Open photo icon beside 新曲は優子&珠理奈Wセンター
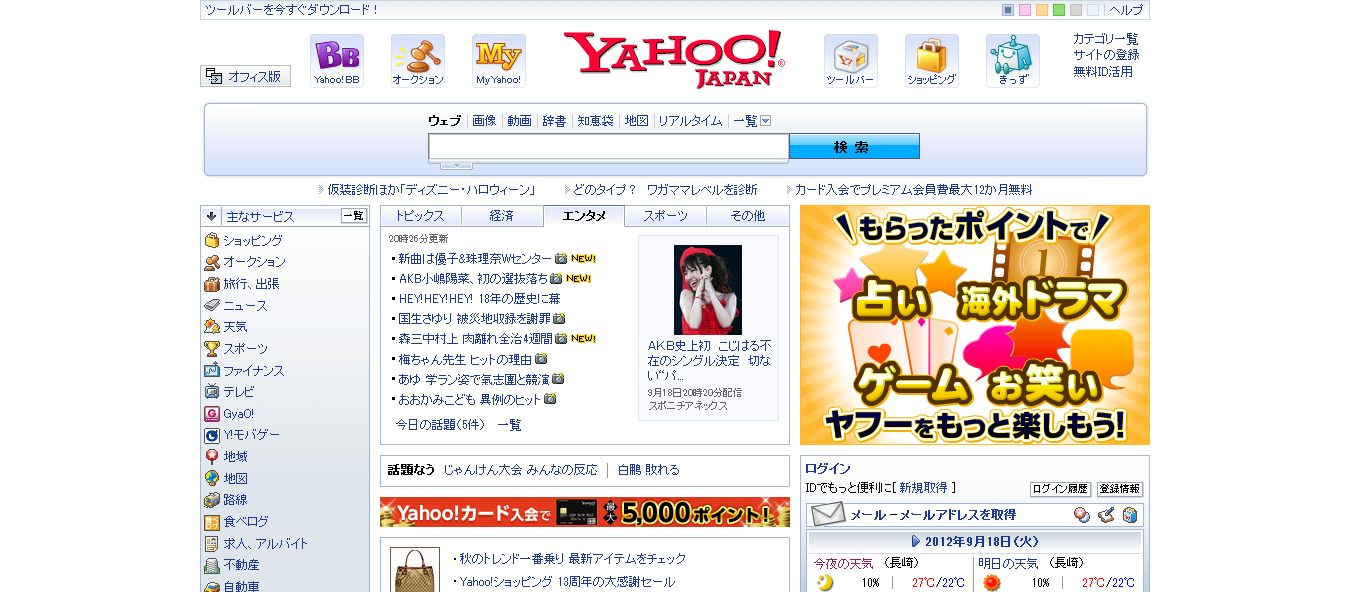Image resolution: width=1349 pixels, height=592 pixels. (561, 258)
